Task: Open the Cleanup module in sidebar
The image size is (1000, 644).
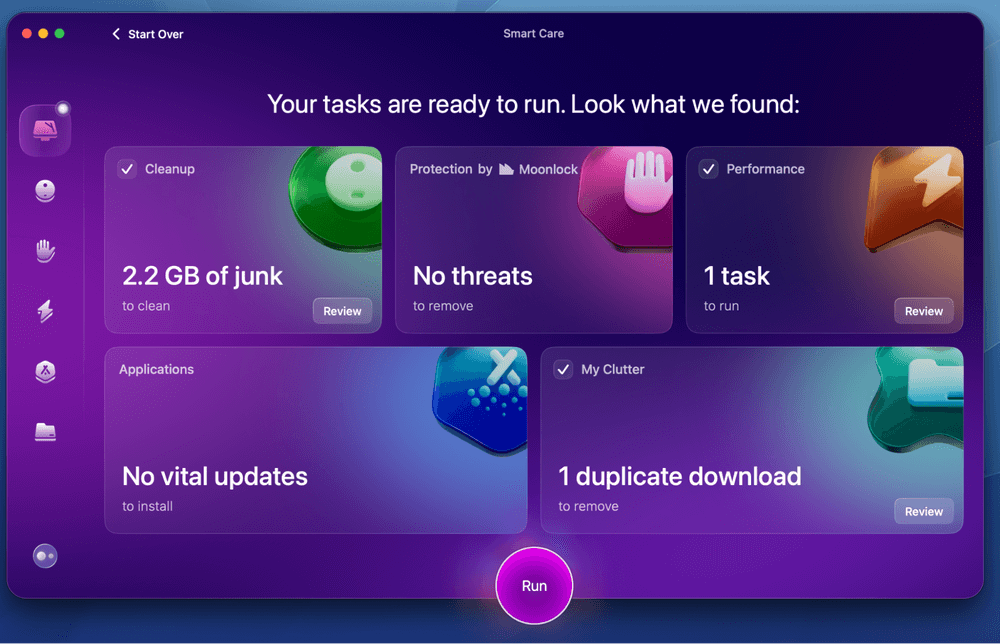Action: pyautogui.click(x=45, y=191)
